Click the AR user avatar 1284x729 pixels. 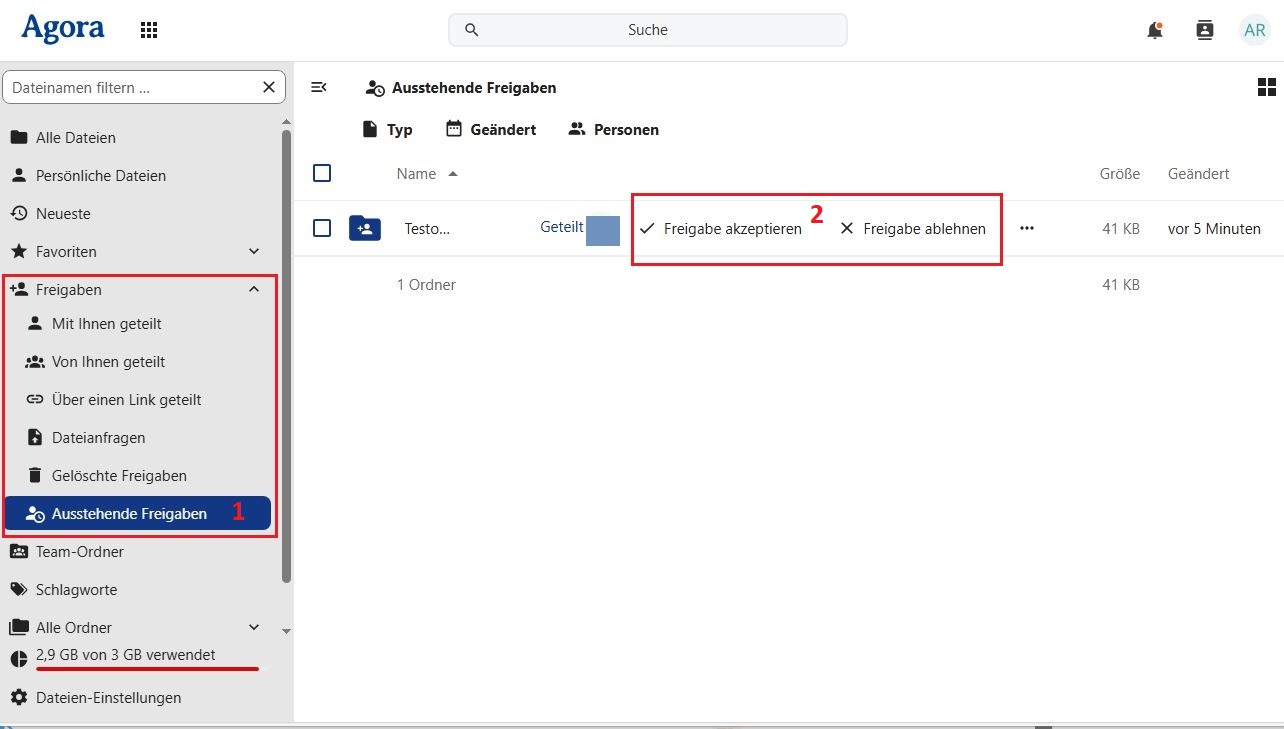1254,30
